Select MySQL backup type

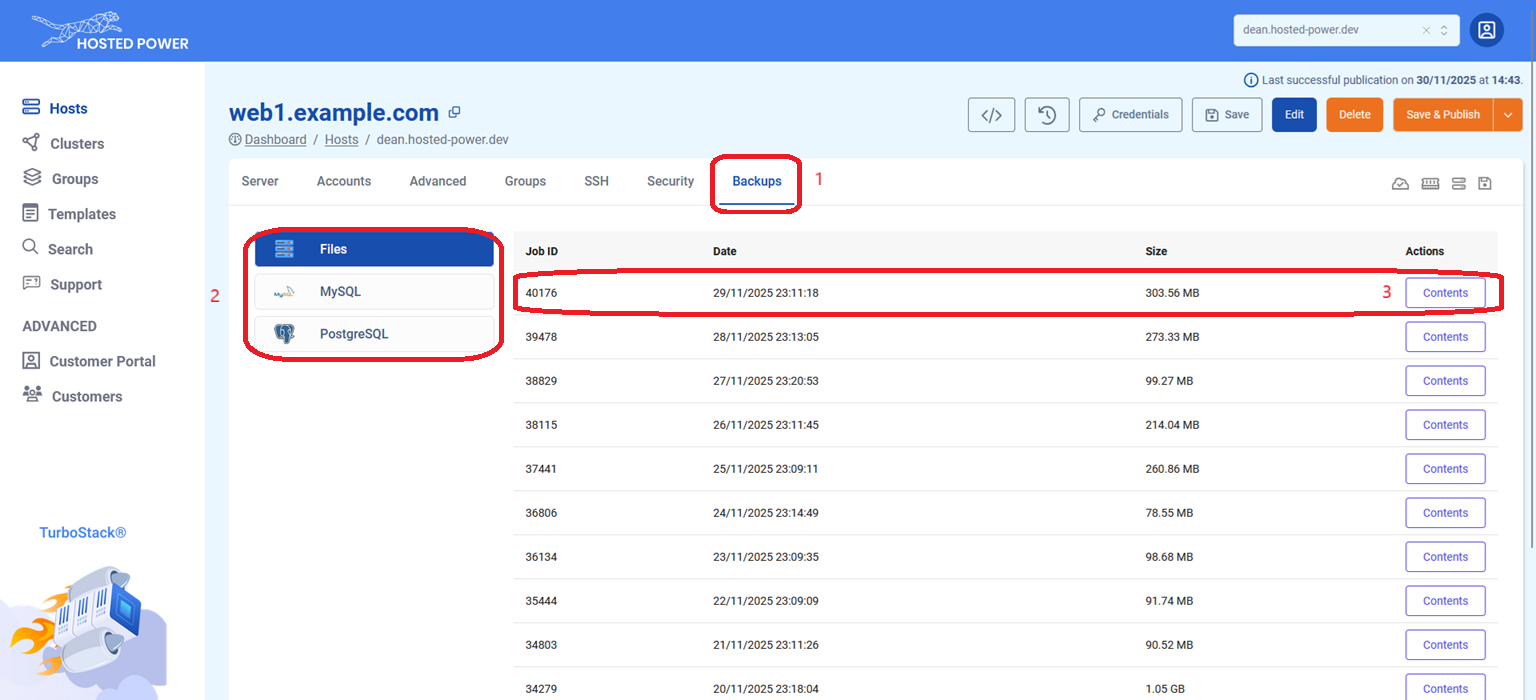click(x=373, y=292)
